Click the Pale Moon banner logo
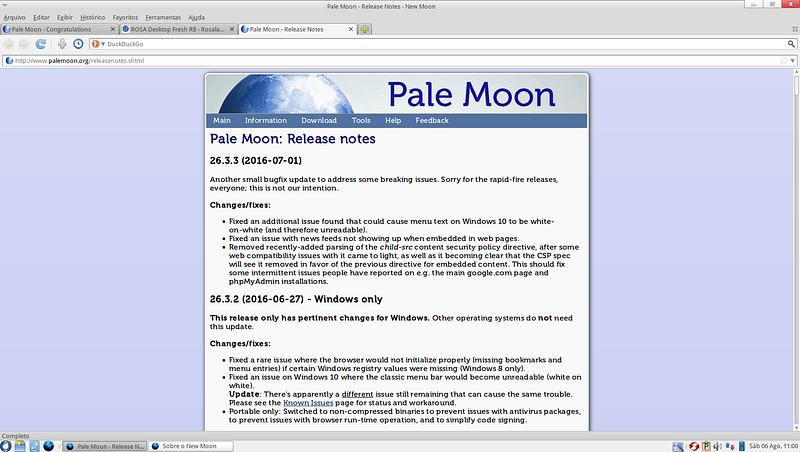The height and width of the screenshot is (452, 800). click(x=396, y=94)
